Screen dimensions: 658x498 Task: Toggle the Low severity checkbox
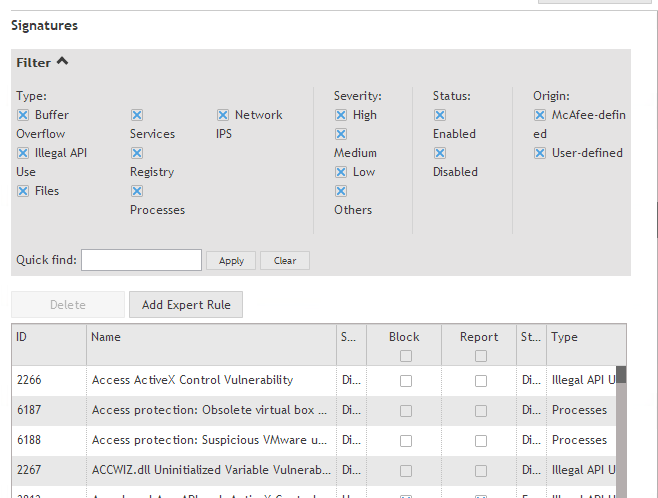[341, 172]
